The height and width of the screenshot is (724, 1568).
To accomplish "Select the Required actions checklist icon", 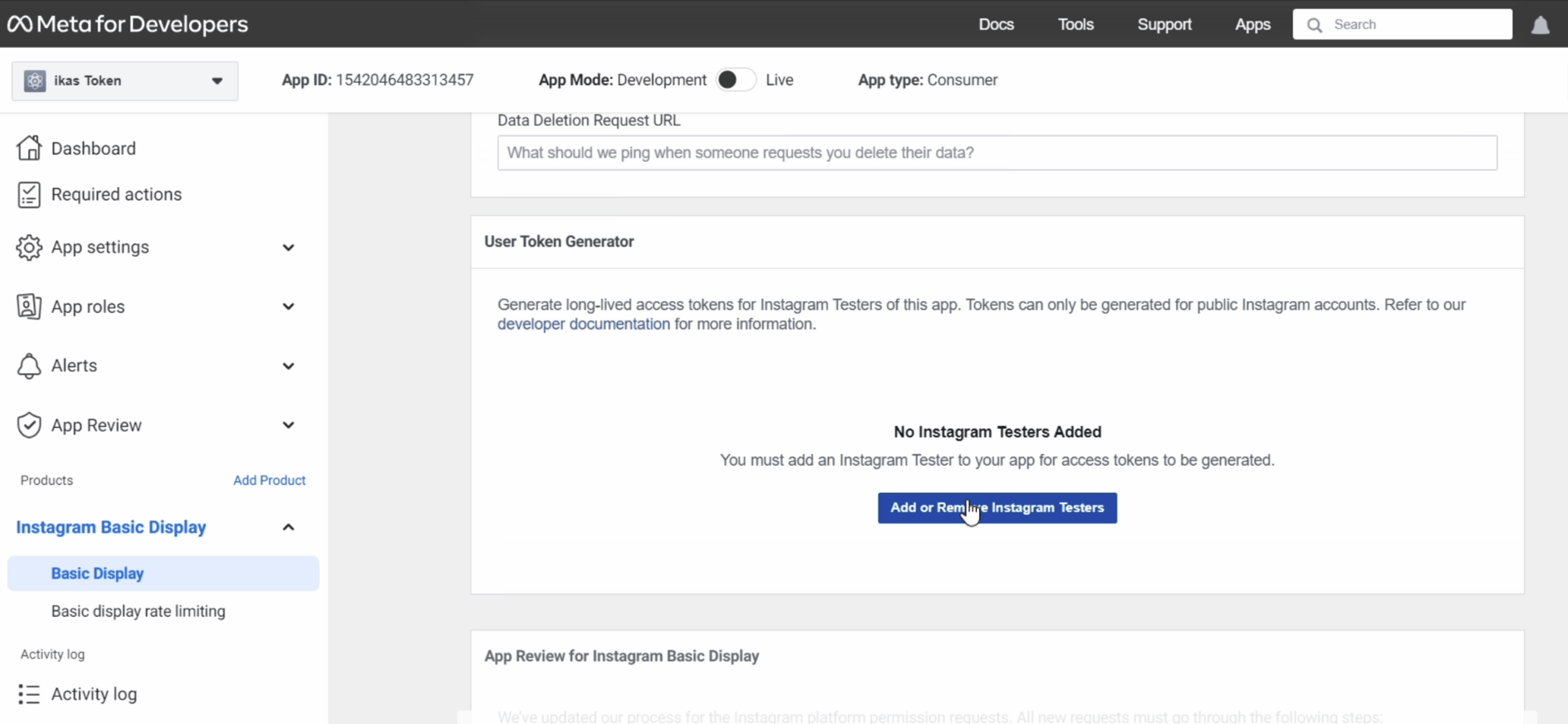I will pyautogui.click(x=28, y=194).
